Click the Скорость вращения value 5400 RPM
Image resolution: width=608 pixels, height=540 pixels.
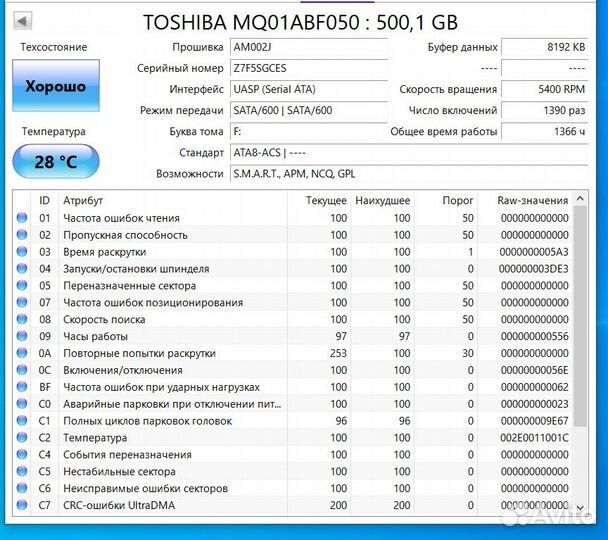[545, 90]
